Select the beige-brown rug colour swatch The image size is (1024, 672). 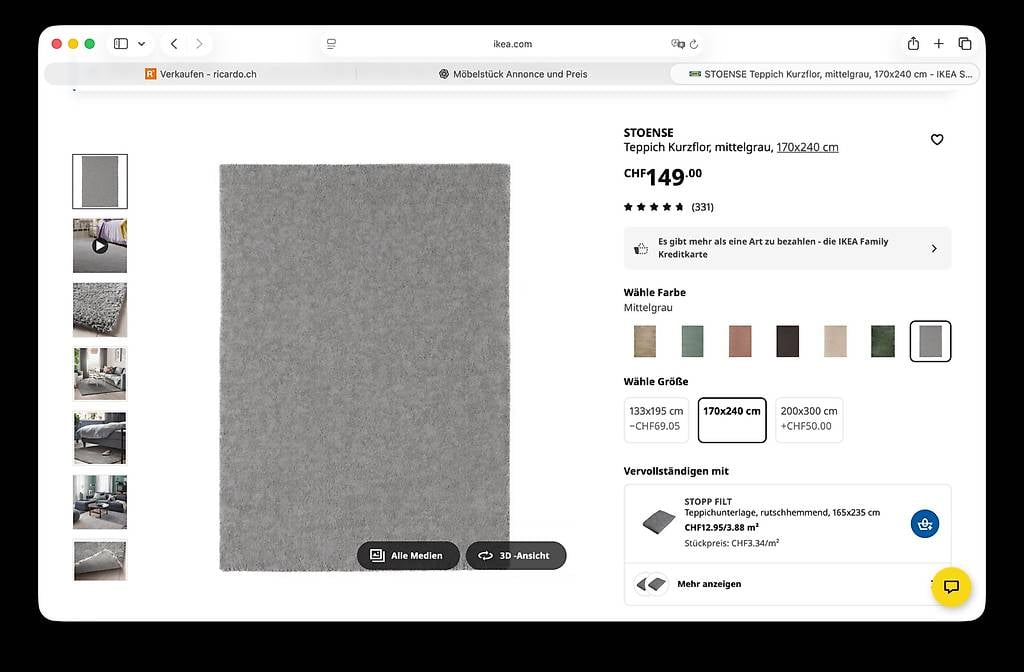tap(645, 341)
